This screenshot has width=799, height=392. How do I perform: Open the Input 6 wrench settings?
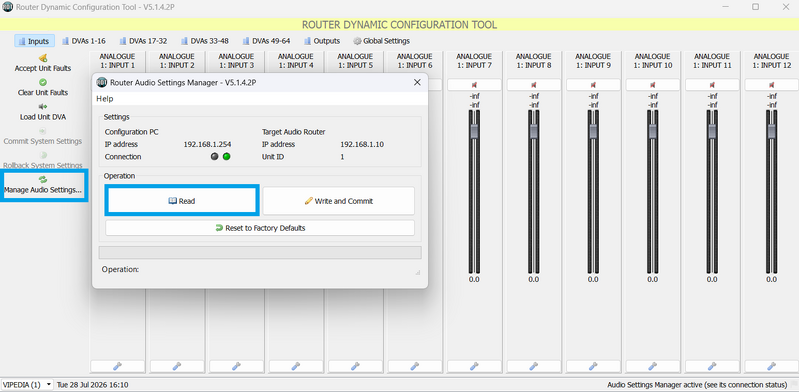point(415,366)
